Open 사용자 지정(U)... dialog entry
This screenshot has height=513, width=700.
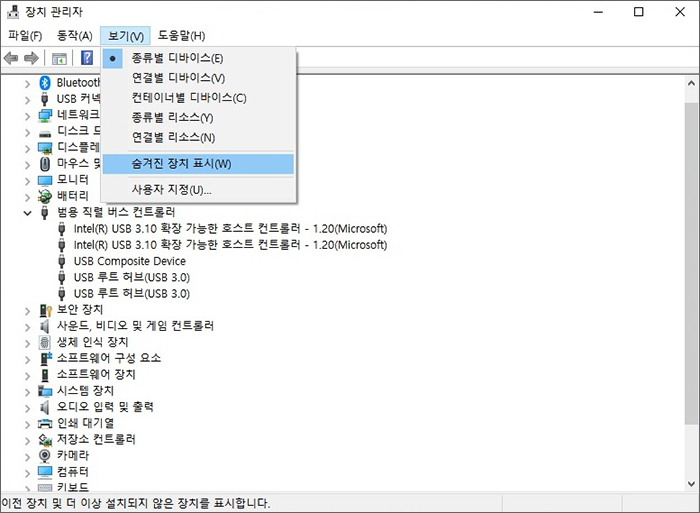(x=171, y=190)
